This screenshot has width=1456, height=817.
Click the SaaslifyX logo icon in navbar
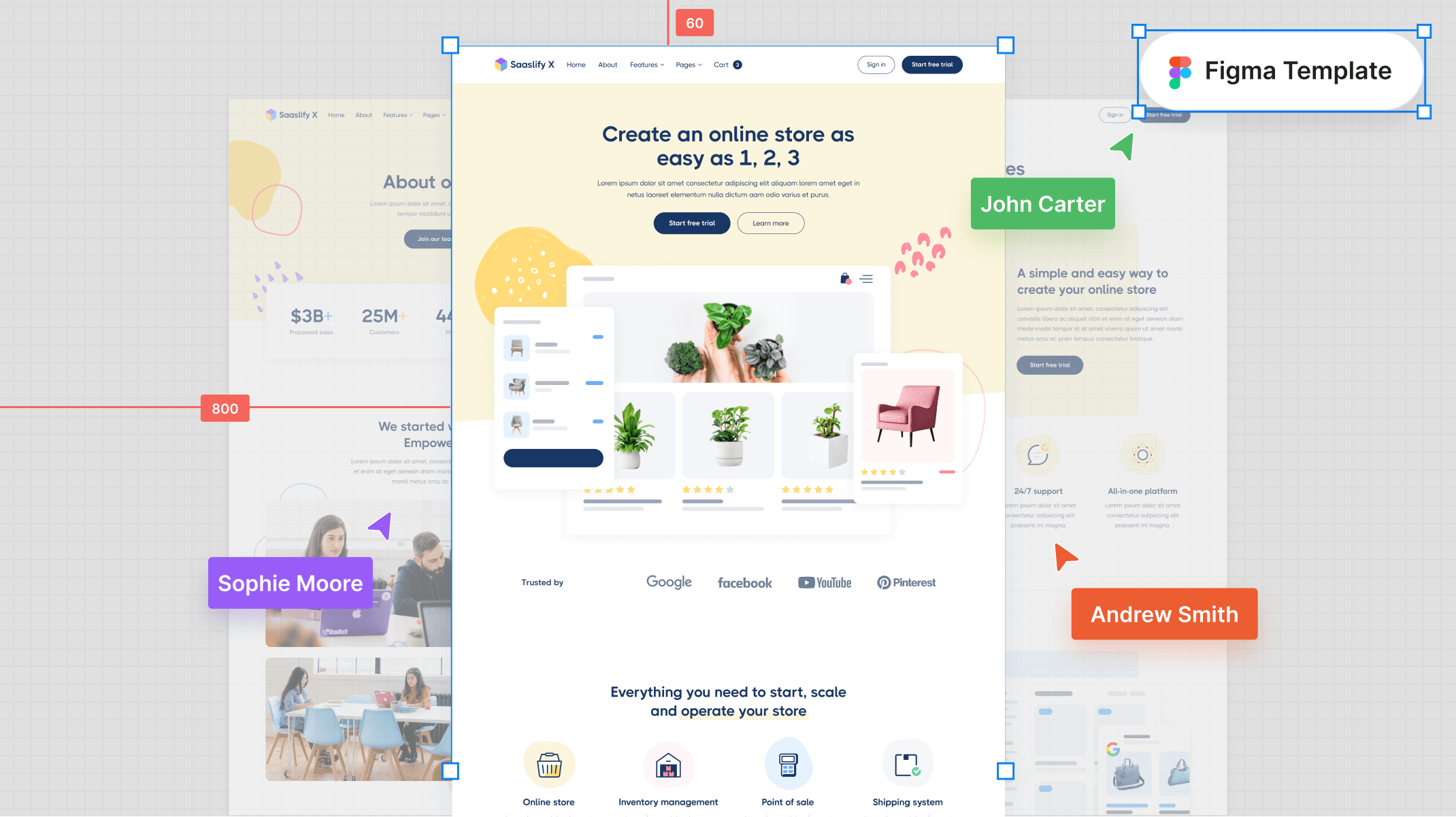pyautogui.click(x=500, y=65)
